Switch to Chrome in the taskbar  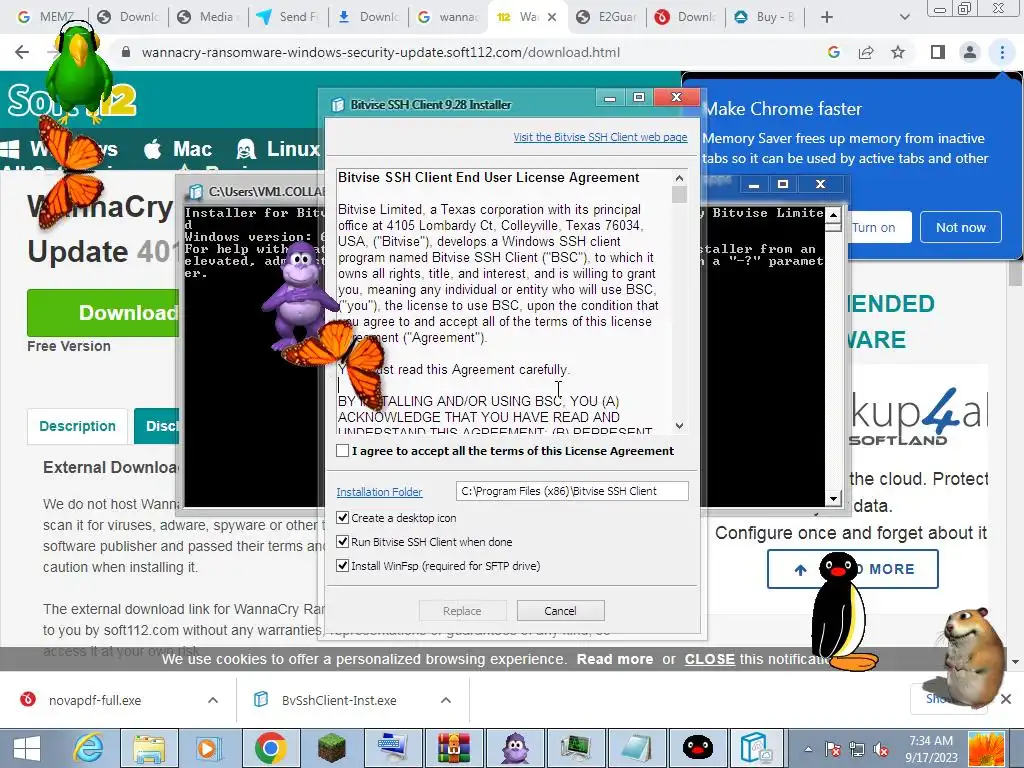pos(270,748)
